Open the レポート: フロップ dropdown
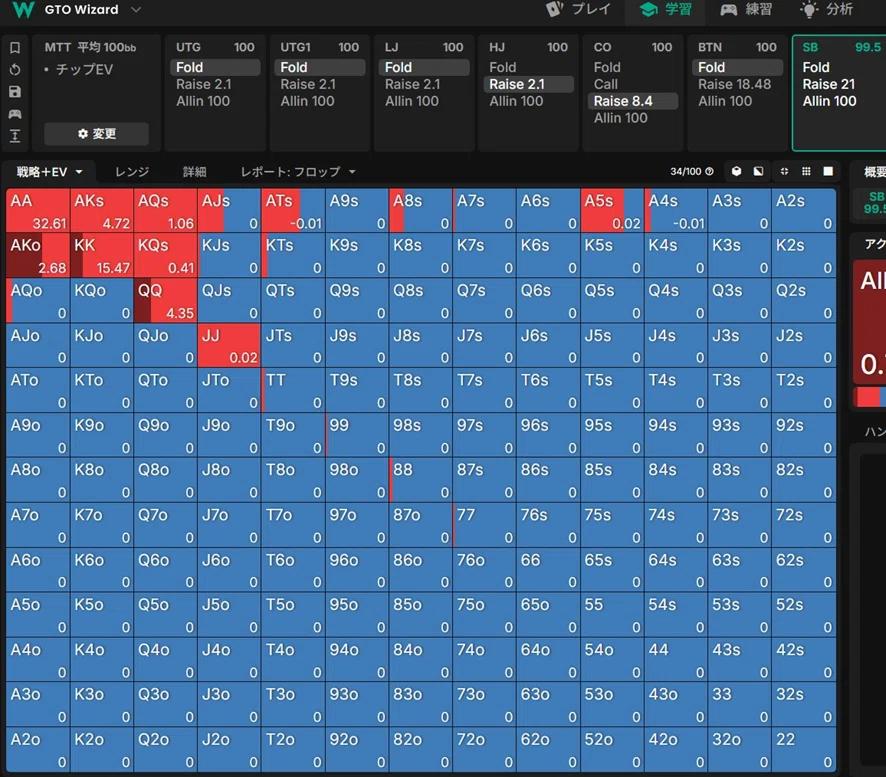The height and width of the screenshot is (777, 886). (x=298, y=172)
